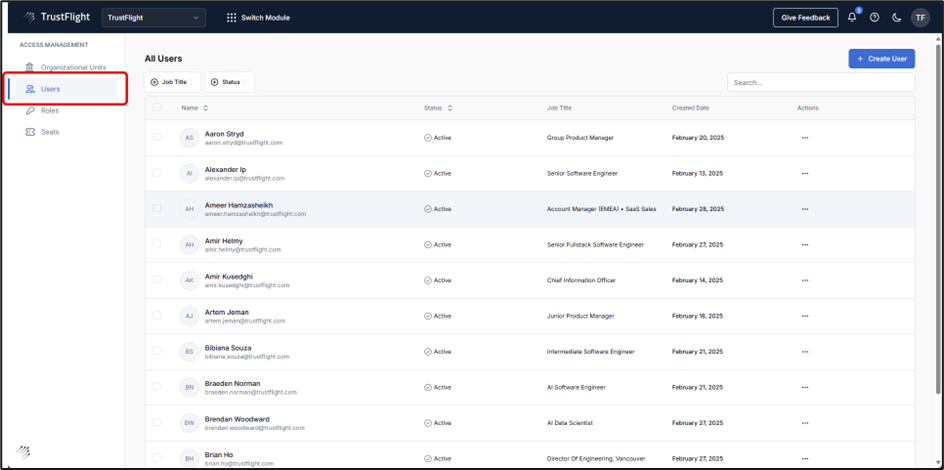Image resolution: width=944 pixels, height=470 pixels.
Task: Open Organizational Units in sidebar
Action: pos(66,67)
